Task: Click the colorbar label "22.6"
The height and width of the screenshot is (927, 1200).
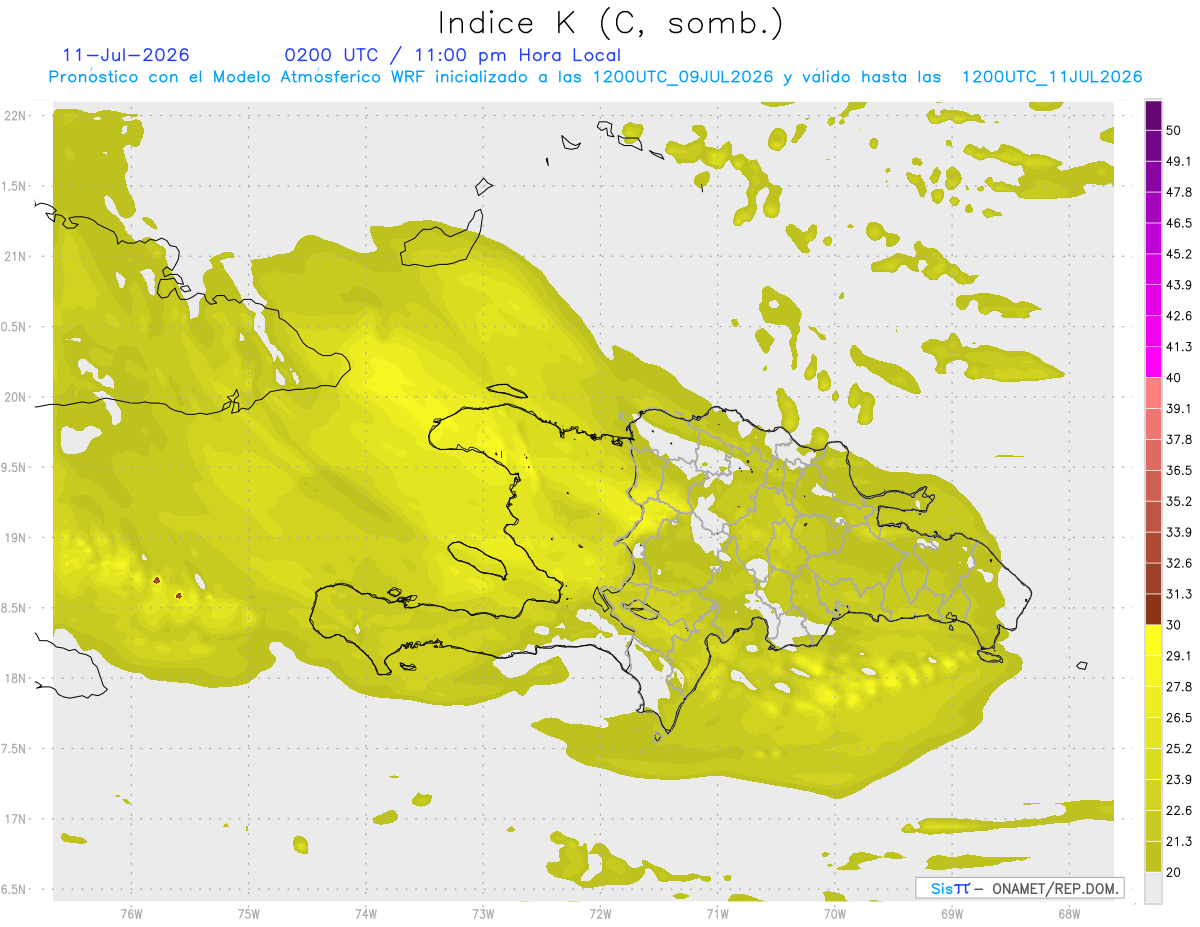Action: click(x=1178, y=811)
